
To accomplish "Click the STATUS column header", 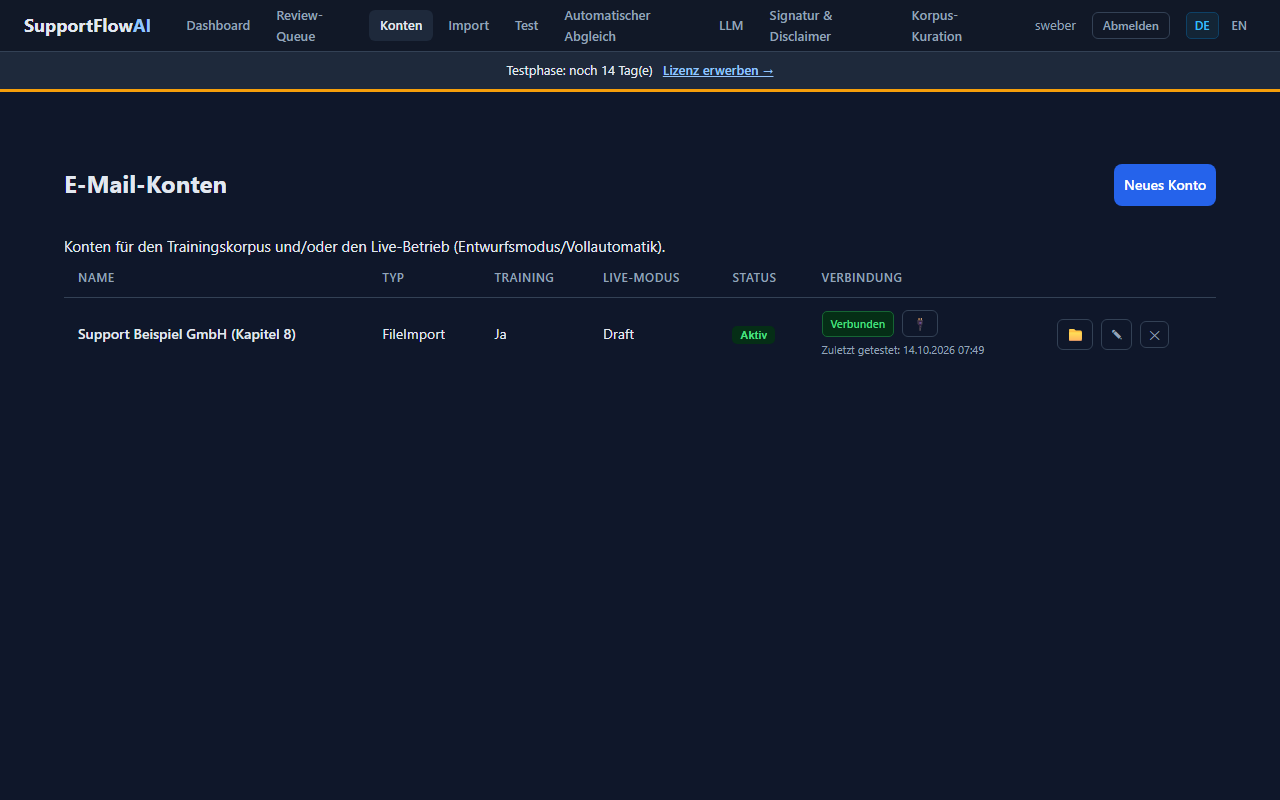I will (754, 278).
